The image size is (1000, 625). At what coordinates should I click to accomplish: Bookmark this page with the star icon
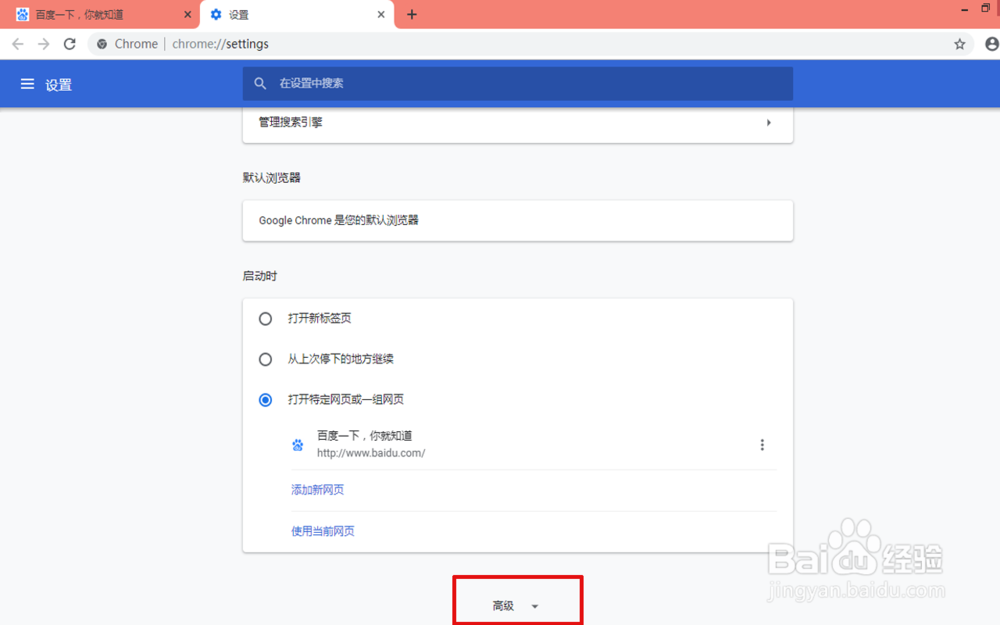pos(959,44)
